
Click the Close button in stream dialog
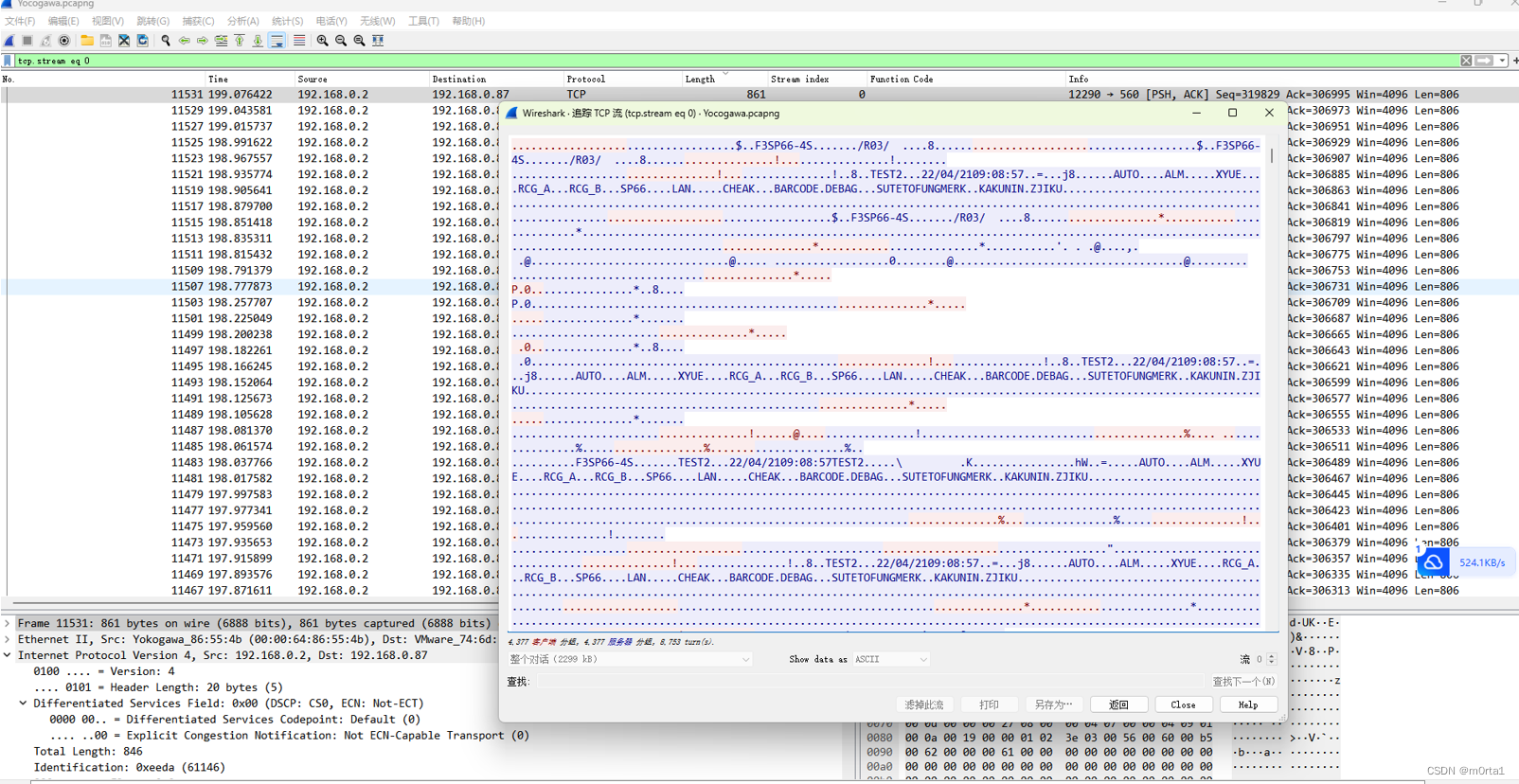[x=1183, y=704]
